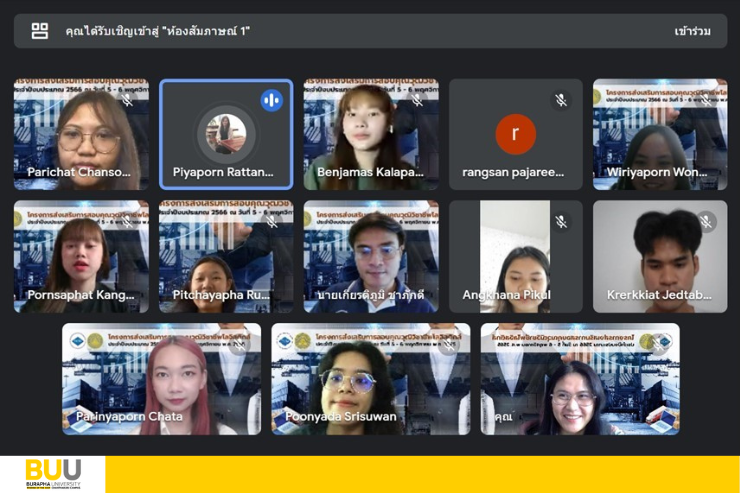The width and height of the screenshot is (740, 493).
Task: Select Poonyada Srisuwan's video tile
Action: click(370, 378)
